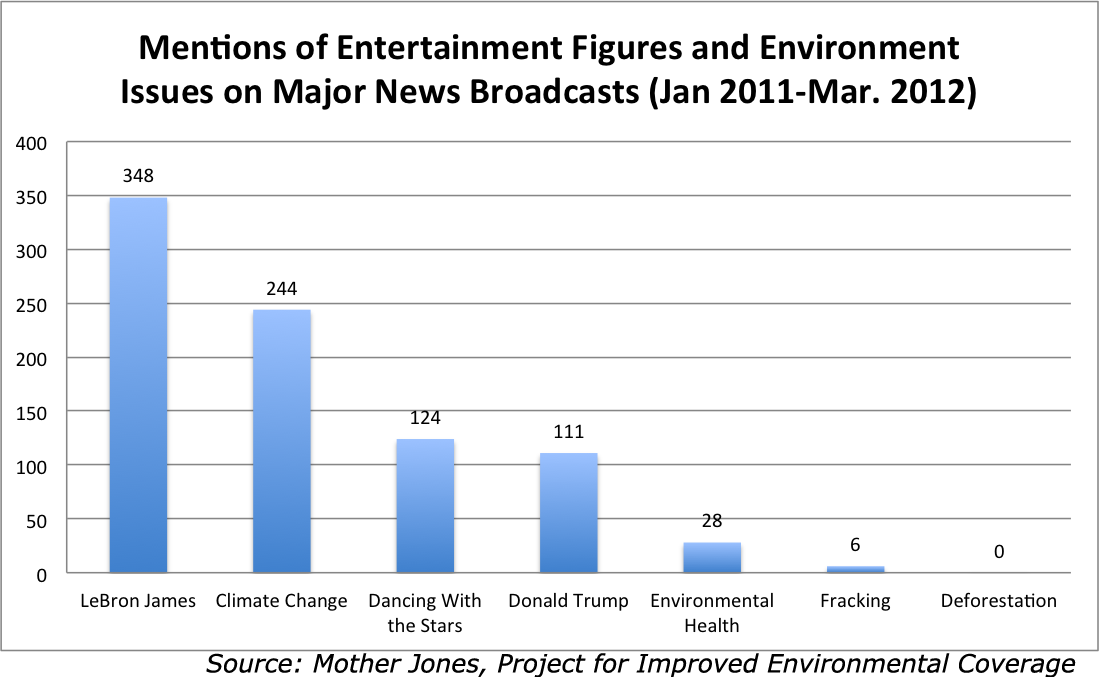This screenshot has width=1099, height=677.
Task: Click the black redacted bar below the chart
Action: pos(640,663)
